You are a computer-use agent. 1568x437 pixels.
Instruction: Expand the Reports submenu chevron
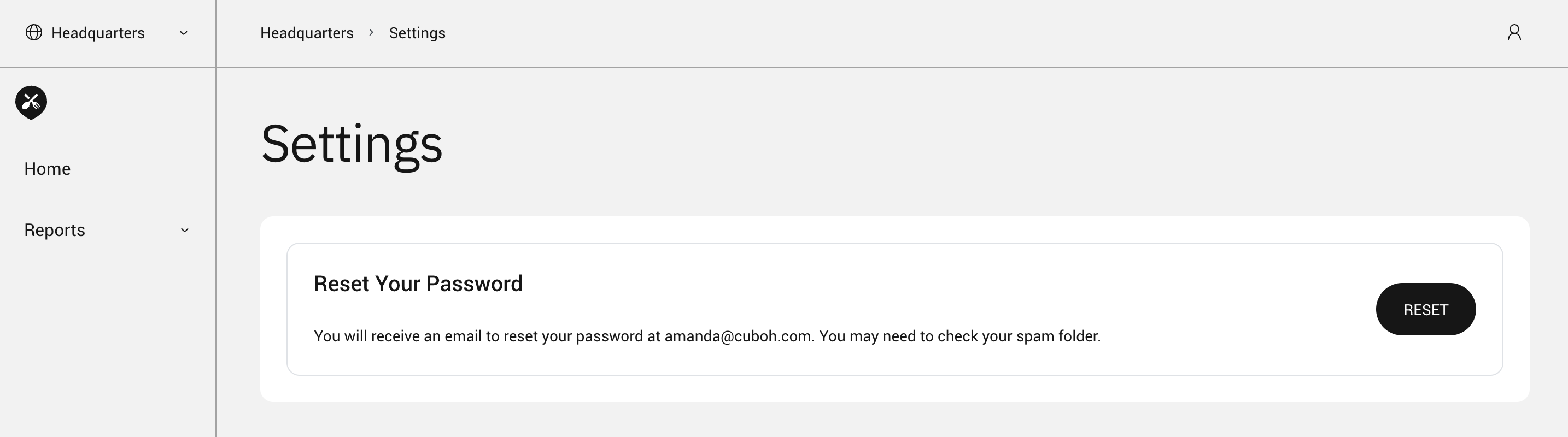pyautogui.click(x=184, y=231)
